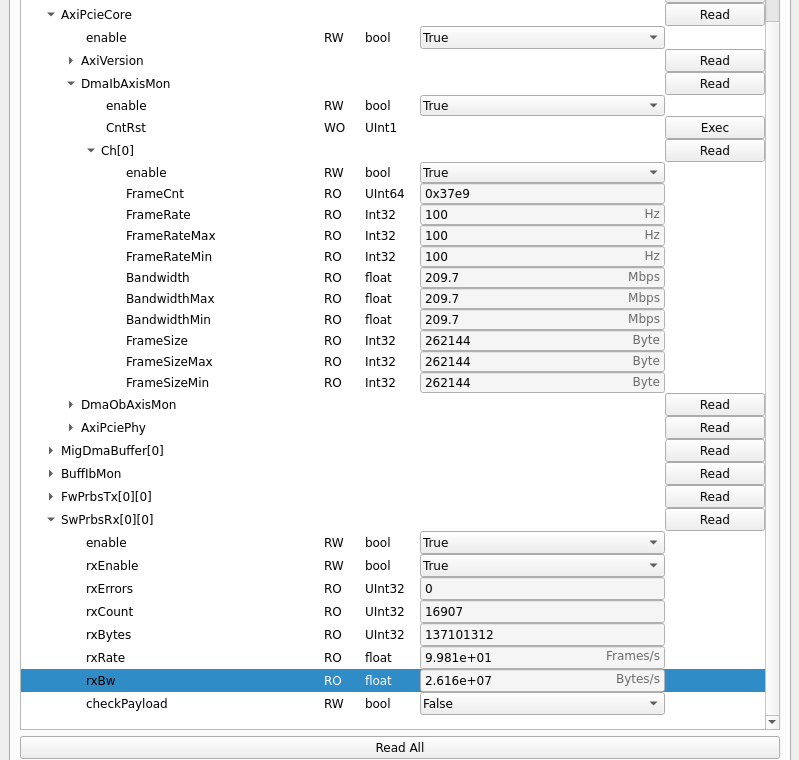The image size is (799, 760).
Task: Collapse the DmaIbAxisMon node
Action: [x=71, y=84]
